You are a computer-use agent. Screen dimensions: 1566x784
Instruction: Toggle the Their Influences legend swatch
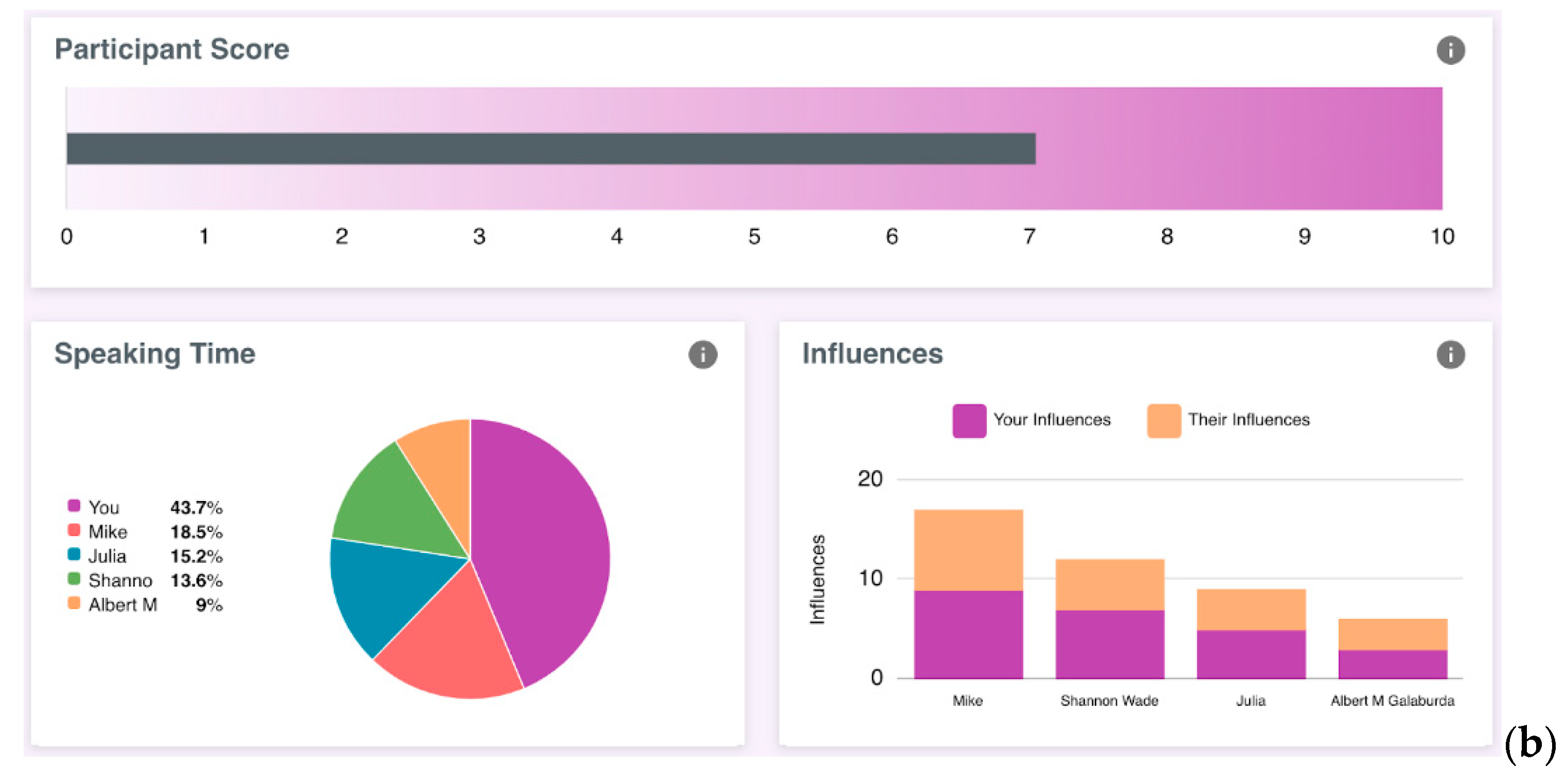[x=1164, y=421]
